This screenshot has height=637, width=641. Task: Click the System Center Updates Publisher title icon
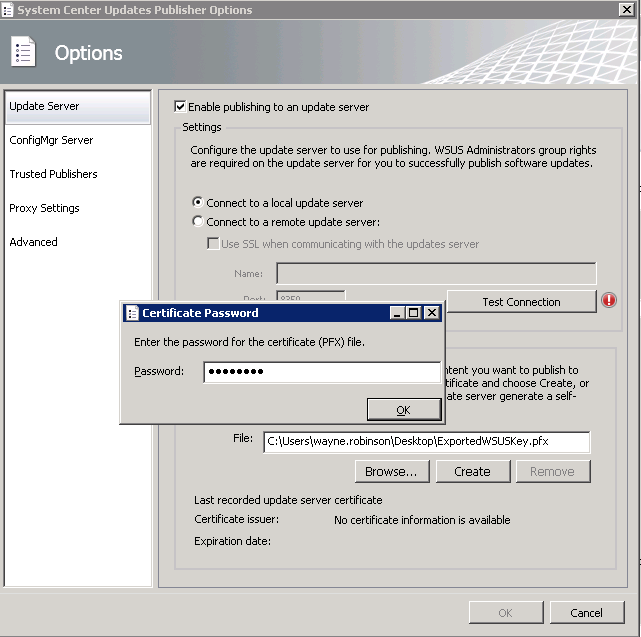(7, 9)
